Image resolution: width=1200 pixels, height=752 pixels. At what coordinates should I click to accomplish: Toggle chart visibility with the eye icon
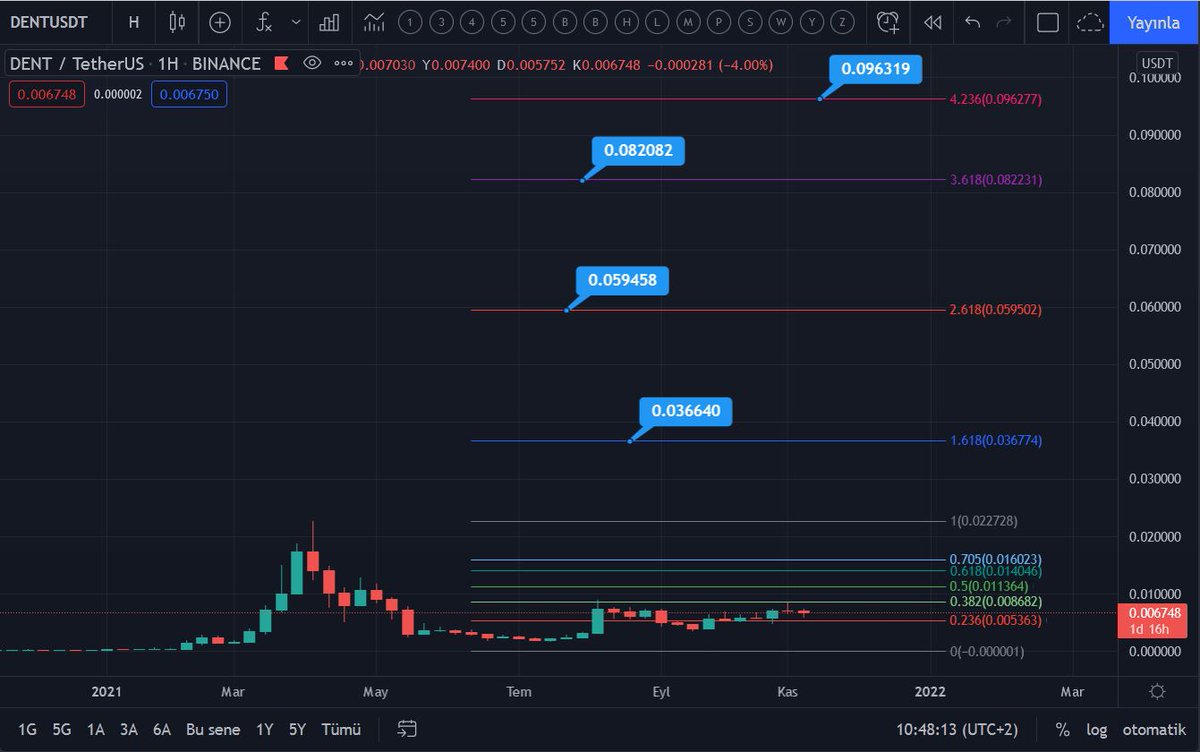(311, 63)
